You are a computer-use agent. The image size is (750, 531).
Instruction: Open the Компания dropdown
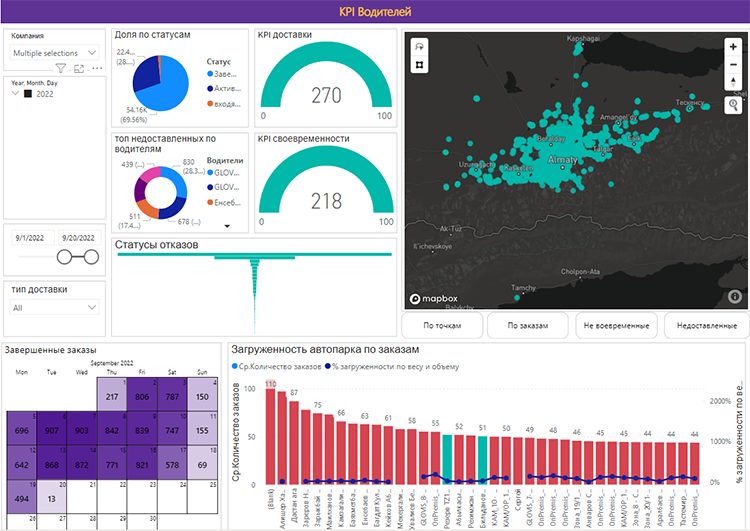click(x=54, y=52)
